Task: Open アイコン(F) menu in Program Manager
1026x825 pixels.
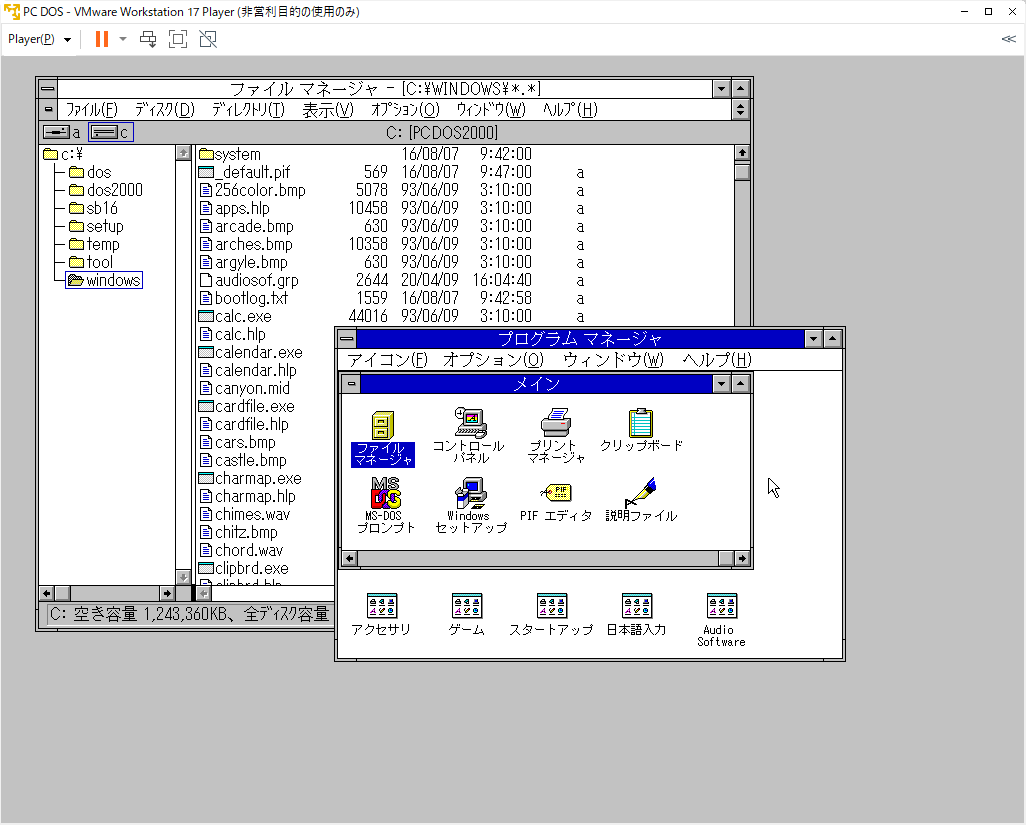Action: click(x=387, y=360)
